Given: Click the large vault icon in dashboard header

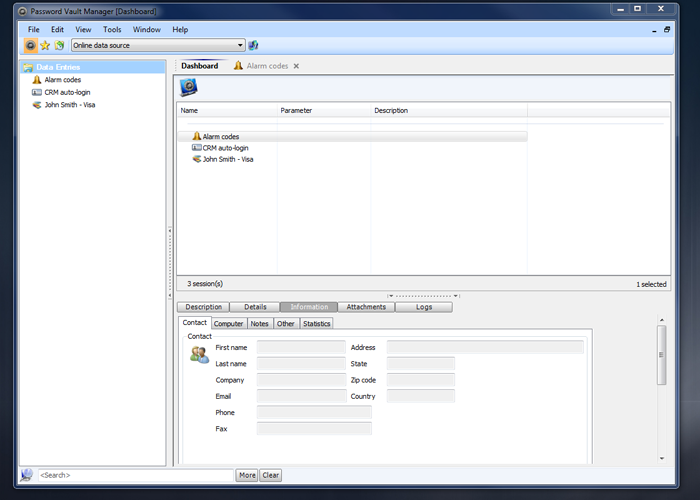Looking at the screenshot, I should coord(188,87).
